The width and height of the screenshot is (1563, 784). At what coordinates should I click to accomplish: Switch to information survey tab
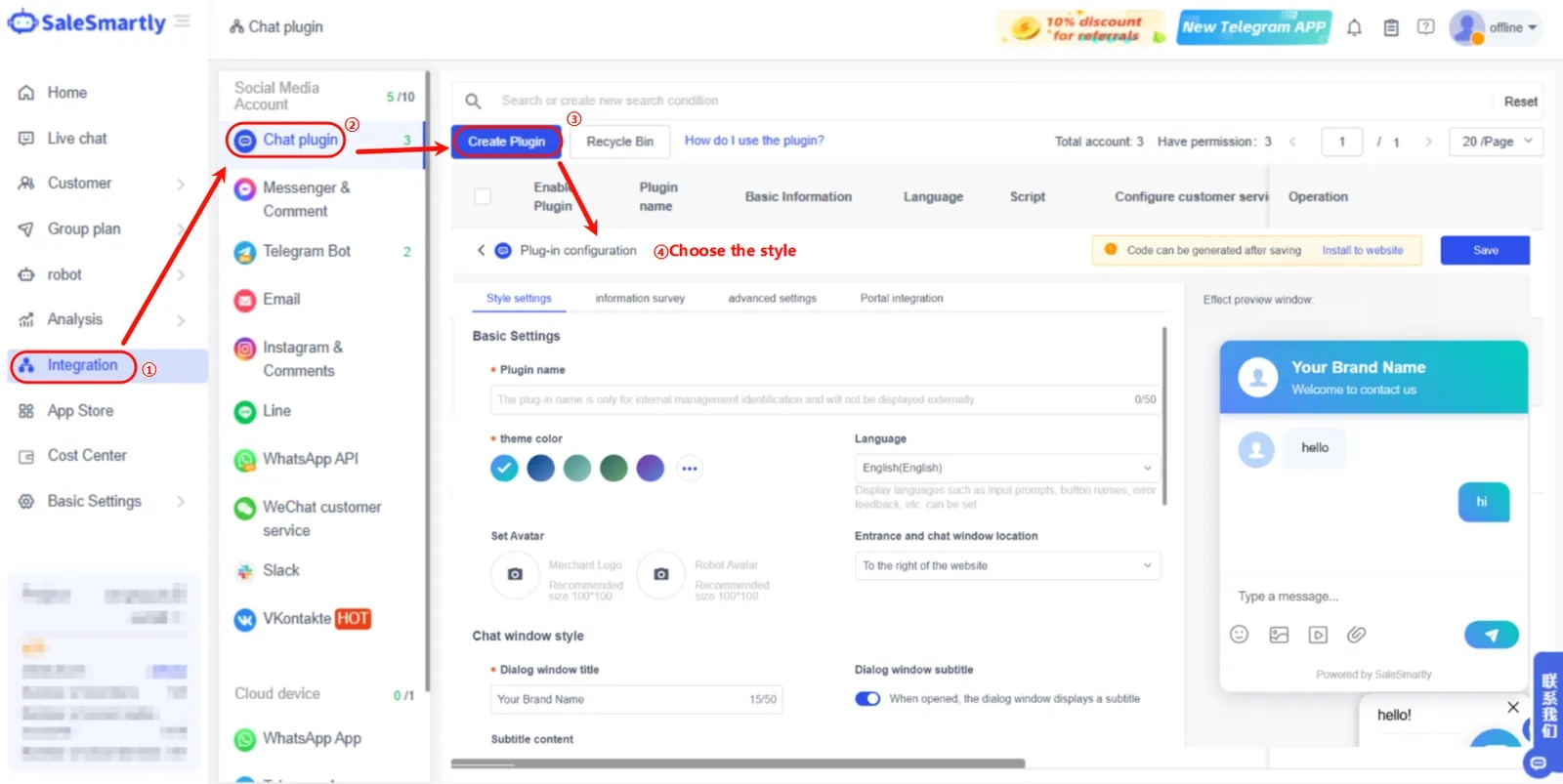coord(640,298)
